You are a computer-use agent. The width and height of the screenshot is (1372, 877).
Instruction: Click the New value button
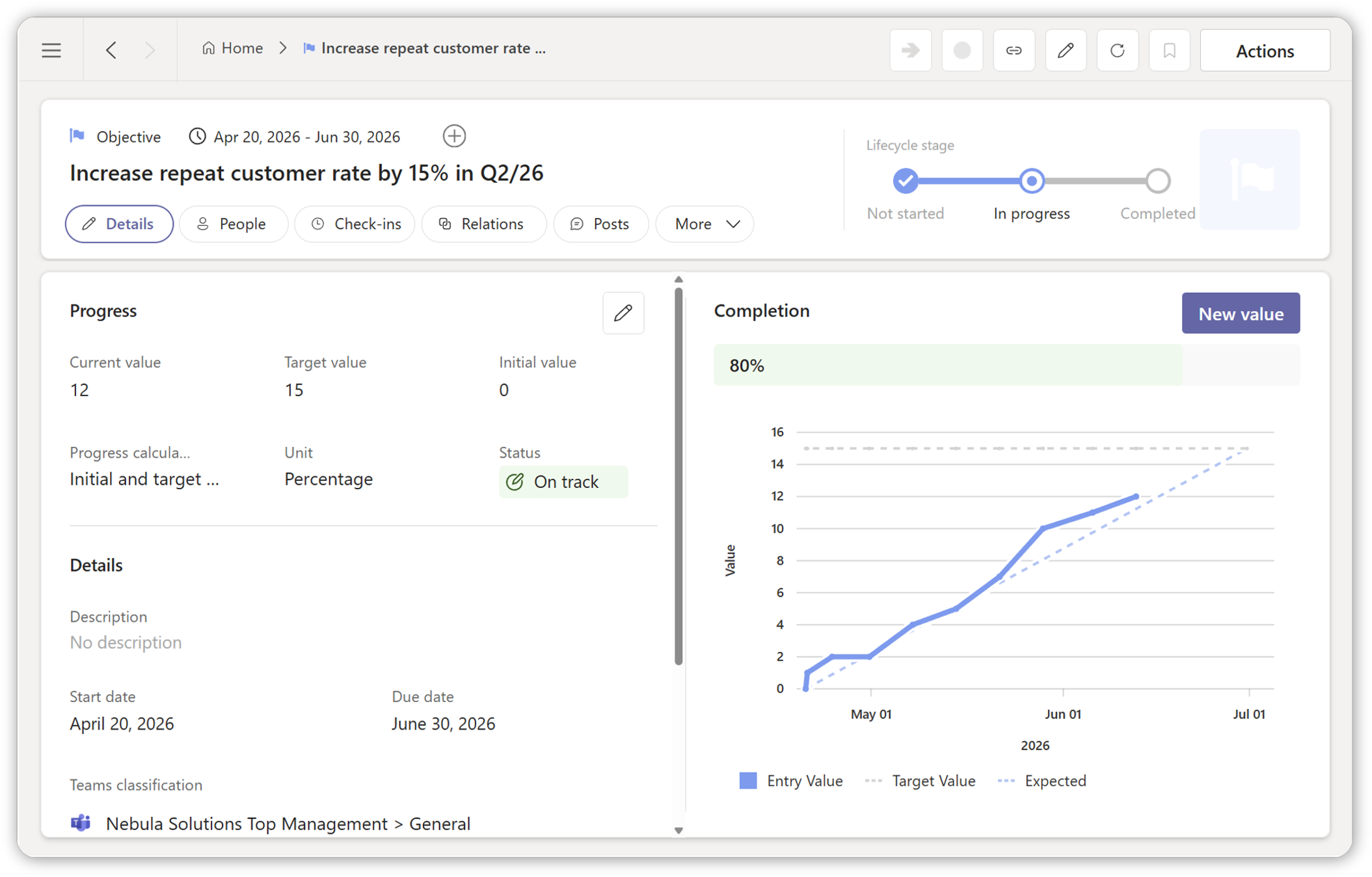coord(1240,314)
